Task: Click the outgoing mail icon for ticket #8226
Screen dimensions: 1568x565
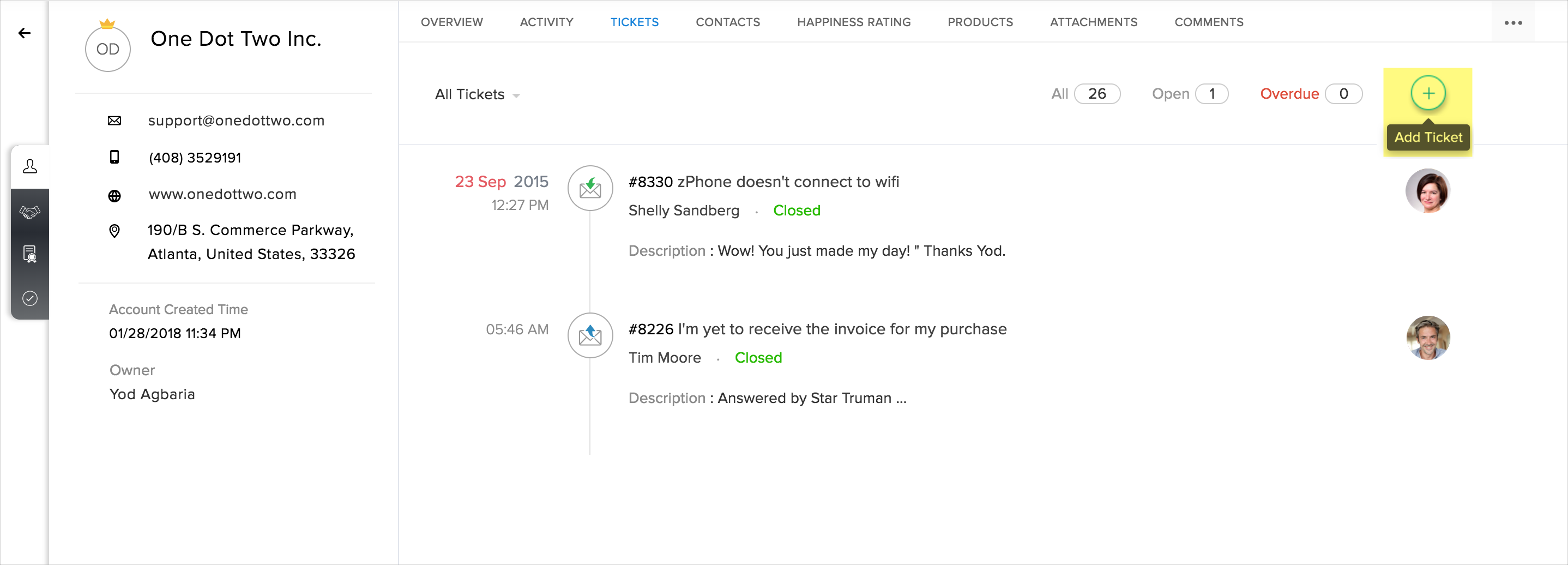Action: [590, 335]
